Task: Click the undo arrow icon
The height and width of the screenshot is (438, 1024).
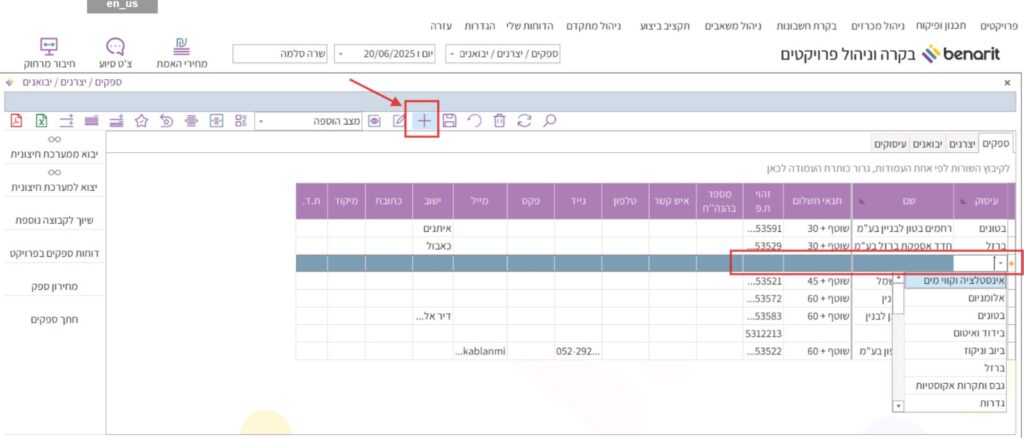Action: 474,121
